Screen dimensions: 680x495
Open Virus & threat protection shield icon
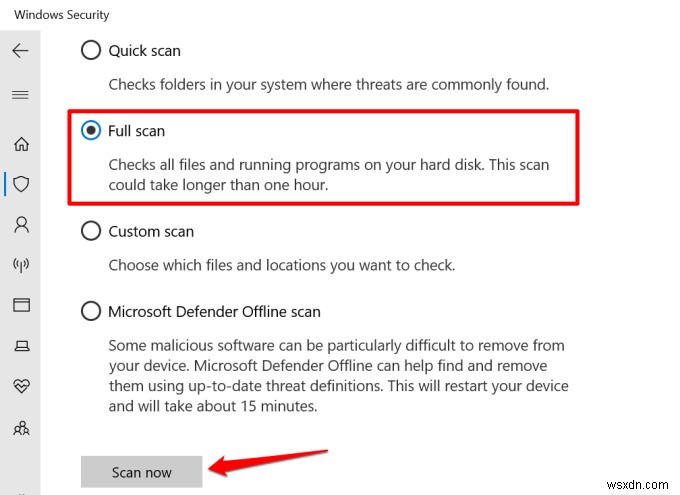click(21, 184)
